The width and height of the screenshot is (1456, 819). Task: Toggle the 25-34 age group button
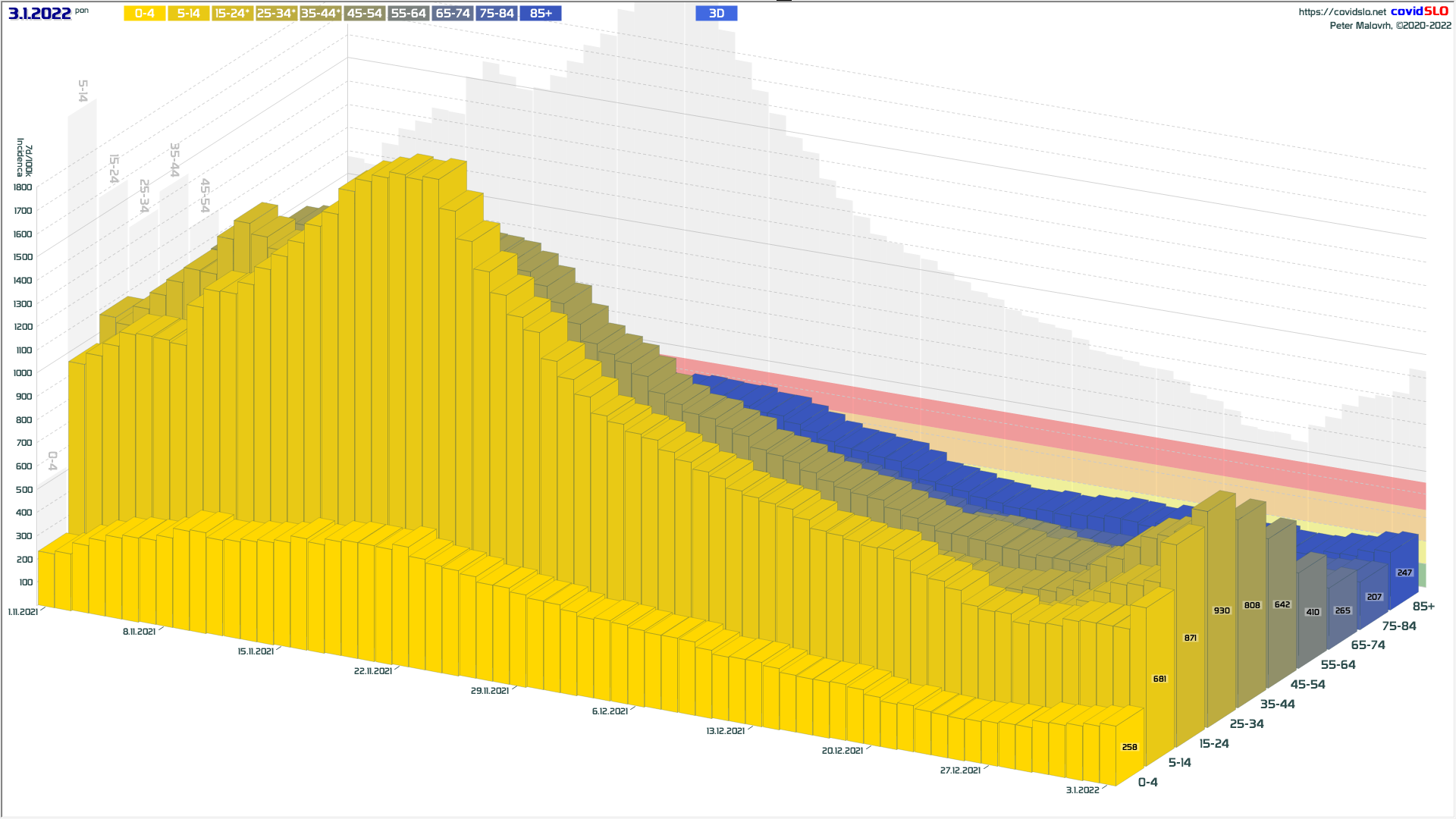pos(276,14)
